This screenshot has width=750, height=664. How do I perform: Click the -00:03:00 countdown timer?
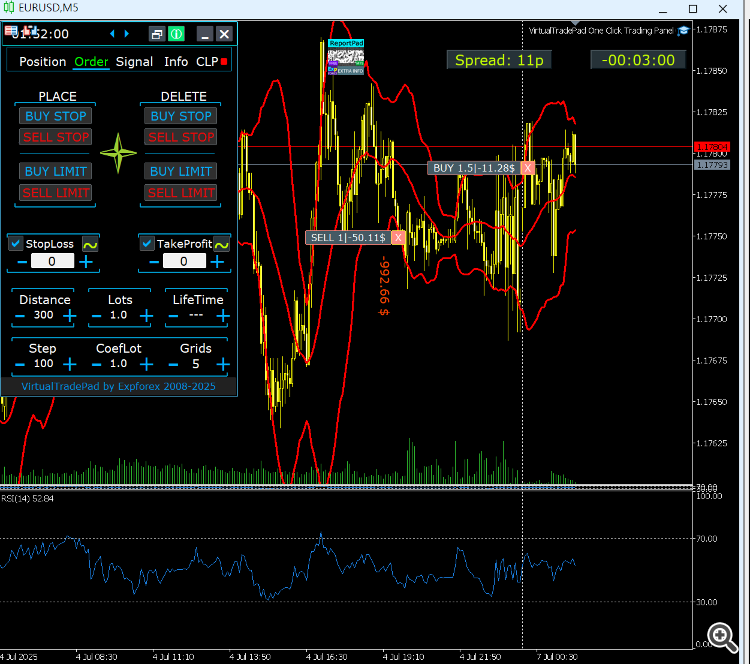(x=638, y=60)
